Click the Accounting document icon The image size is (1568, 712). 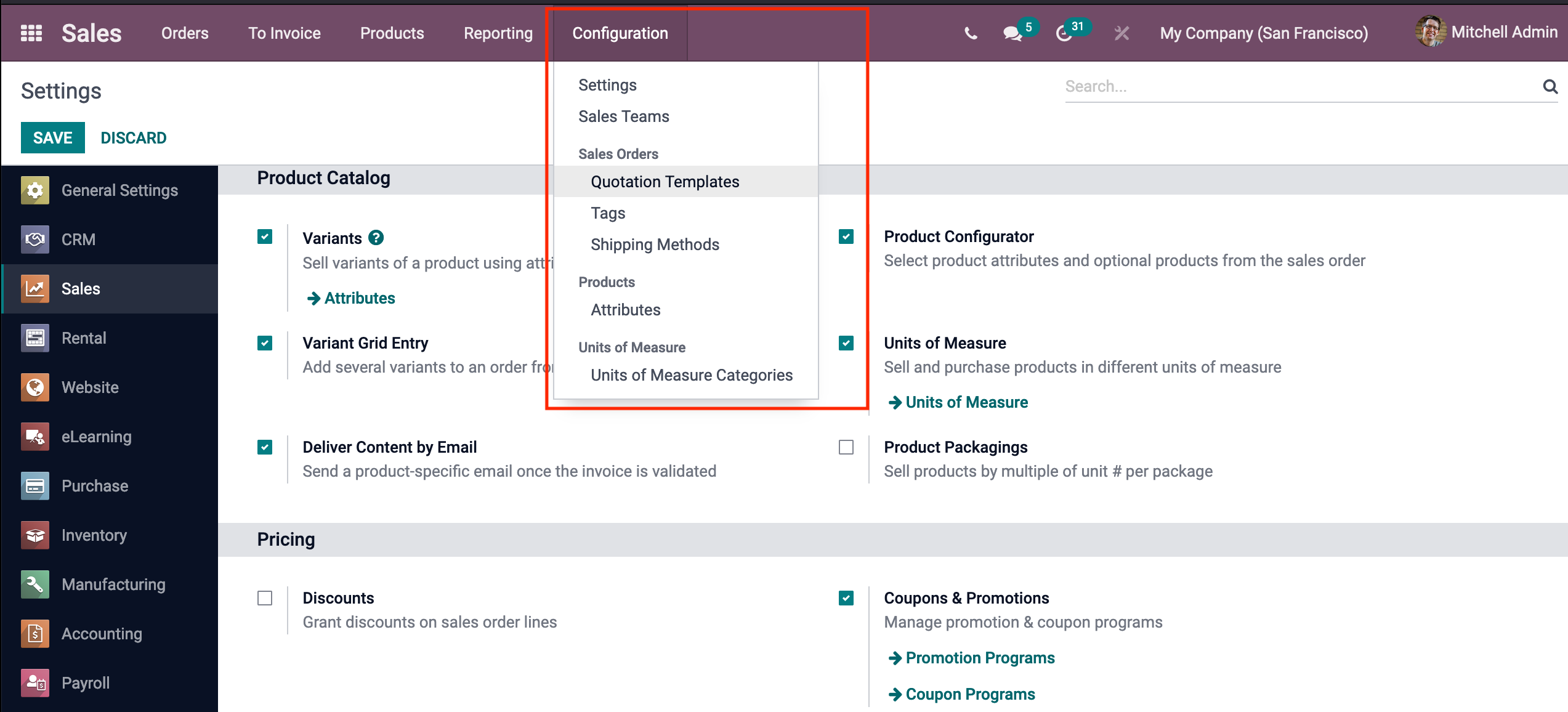point(35,634)
